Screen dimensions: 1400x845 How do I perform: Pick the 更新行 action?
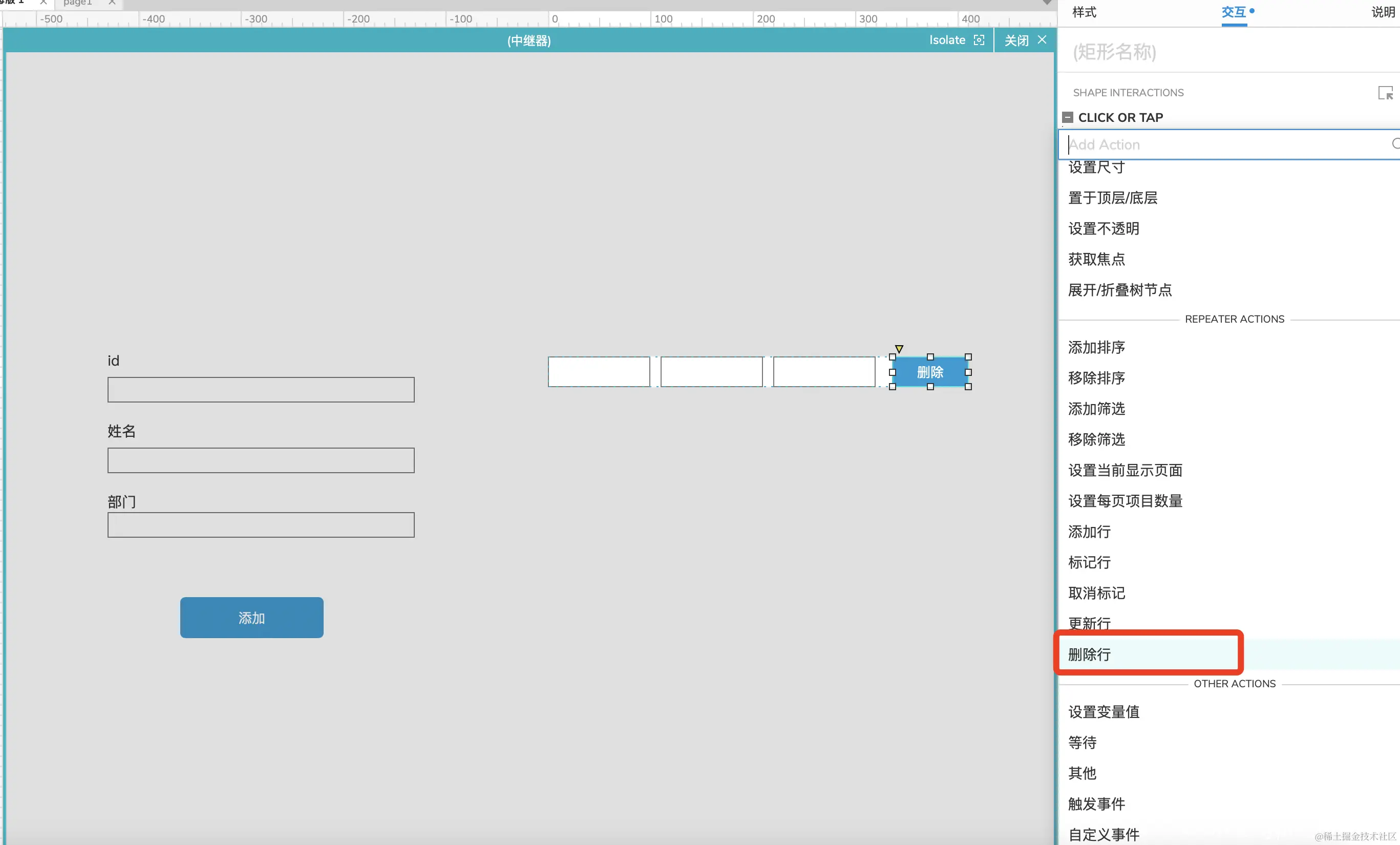1089,623
